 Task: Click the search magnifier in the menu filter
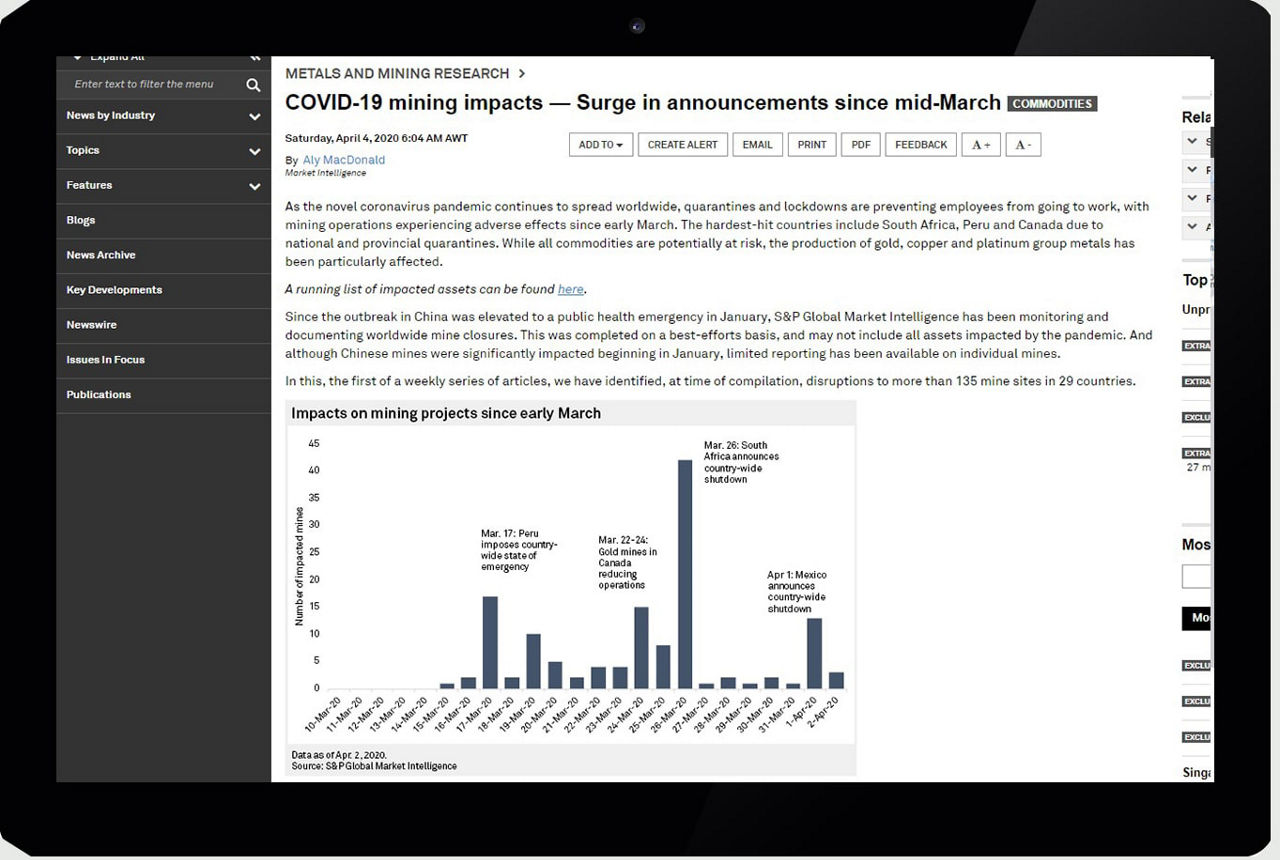[x=254, y=85]
